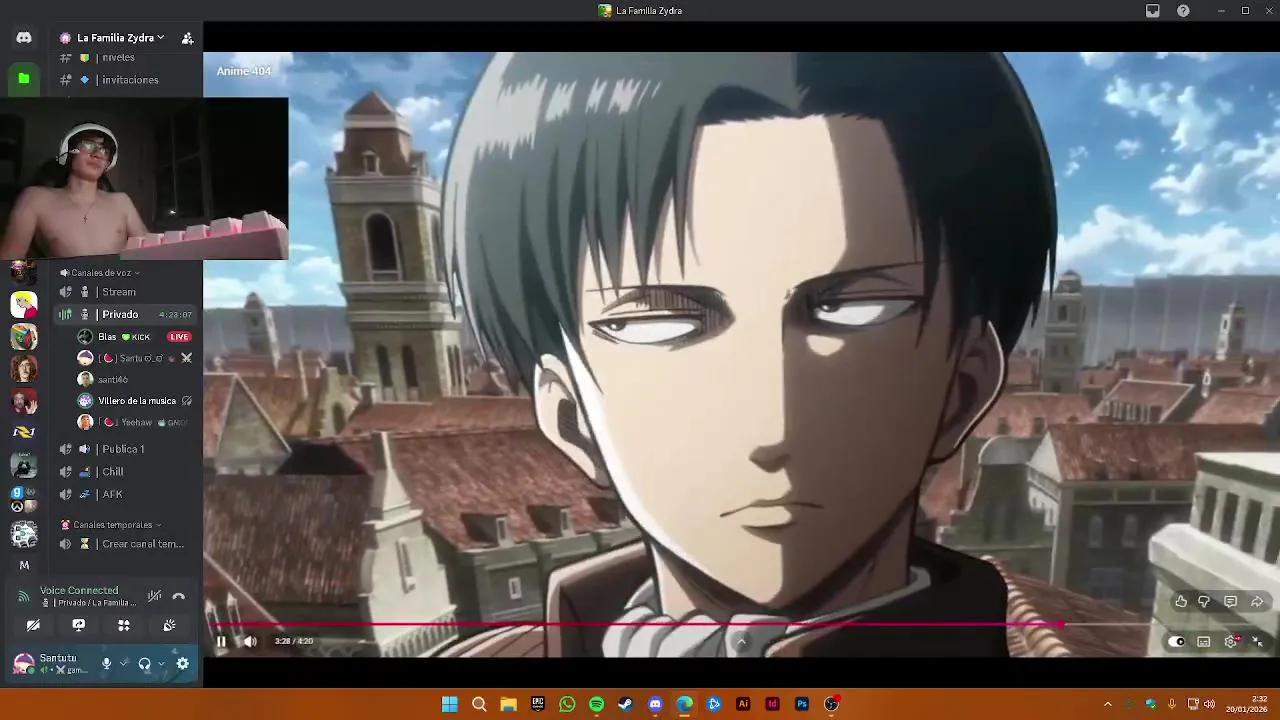
Task: Pause the video playback
Action: (221, 641)
